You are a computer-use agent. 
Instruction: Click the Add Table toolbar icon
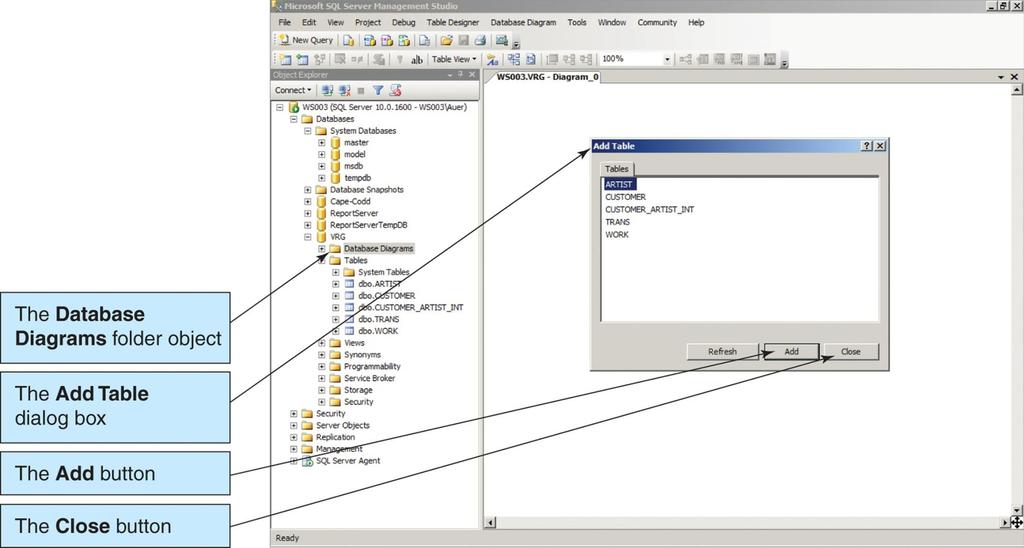pyautogui.click(x=302, y=59)
